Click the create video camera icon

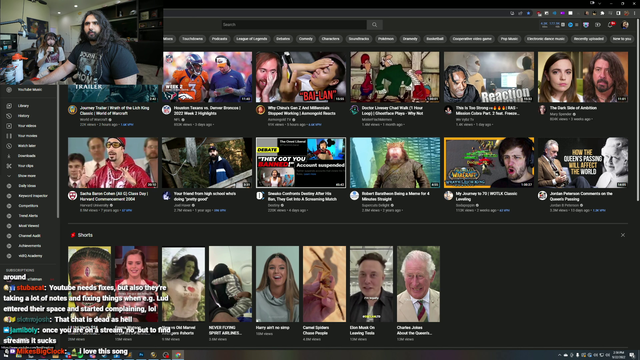tap(598, 25)
